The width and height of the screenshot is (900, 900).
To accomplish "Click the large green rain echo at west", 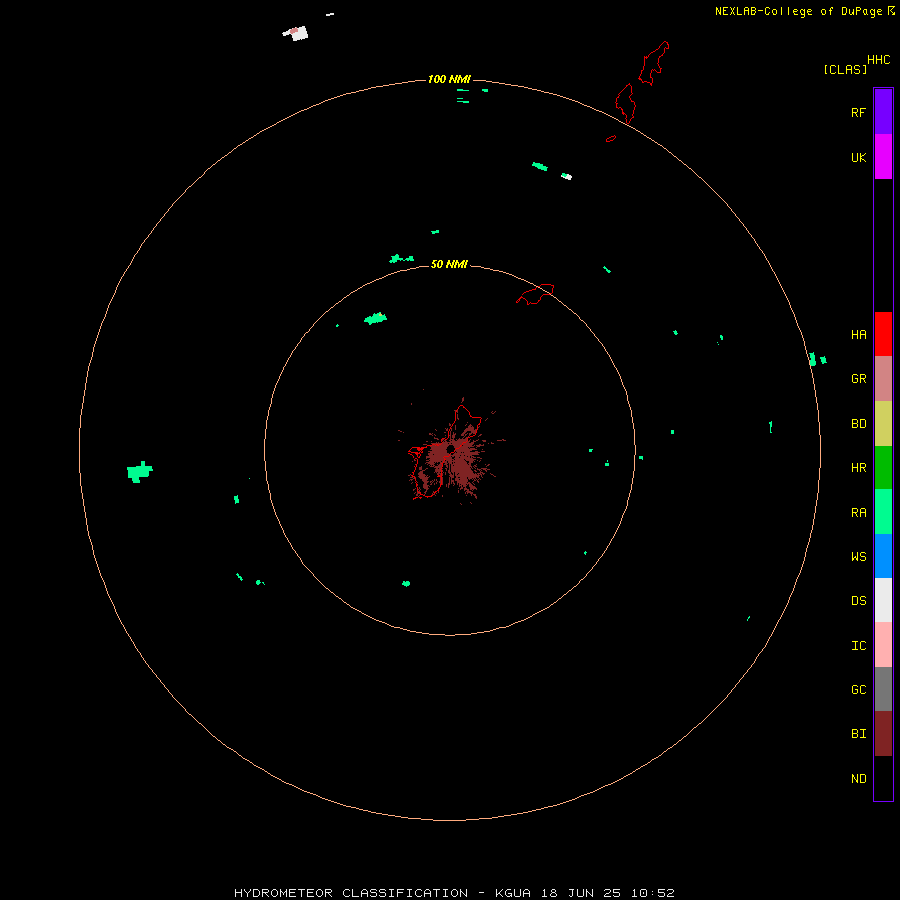I will pos(139,472).
